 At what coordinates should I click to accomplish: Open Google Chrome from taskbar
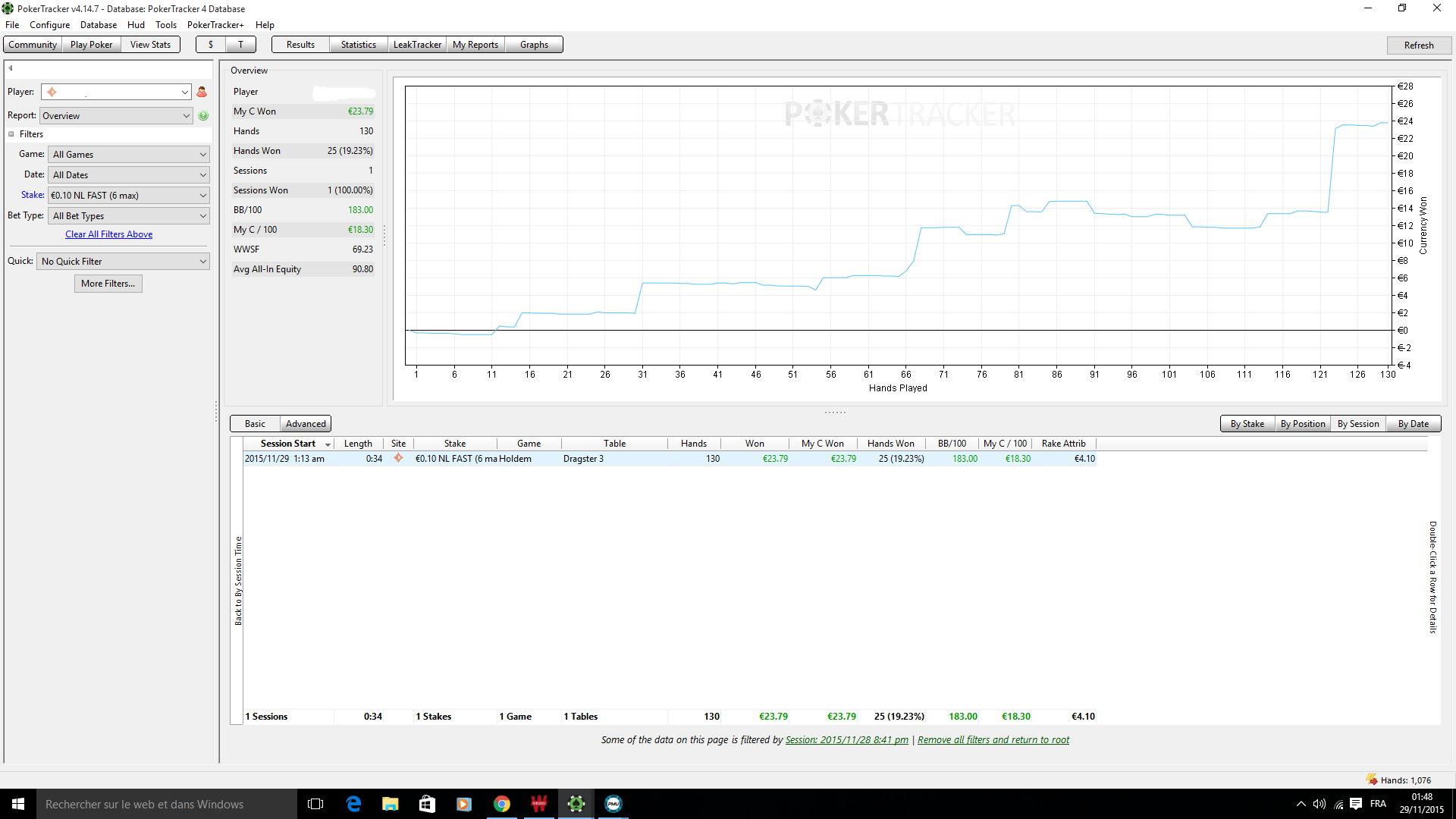coord(501,804)
